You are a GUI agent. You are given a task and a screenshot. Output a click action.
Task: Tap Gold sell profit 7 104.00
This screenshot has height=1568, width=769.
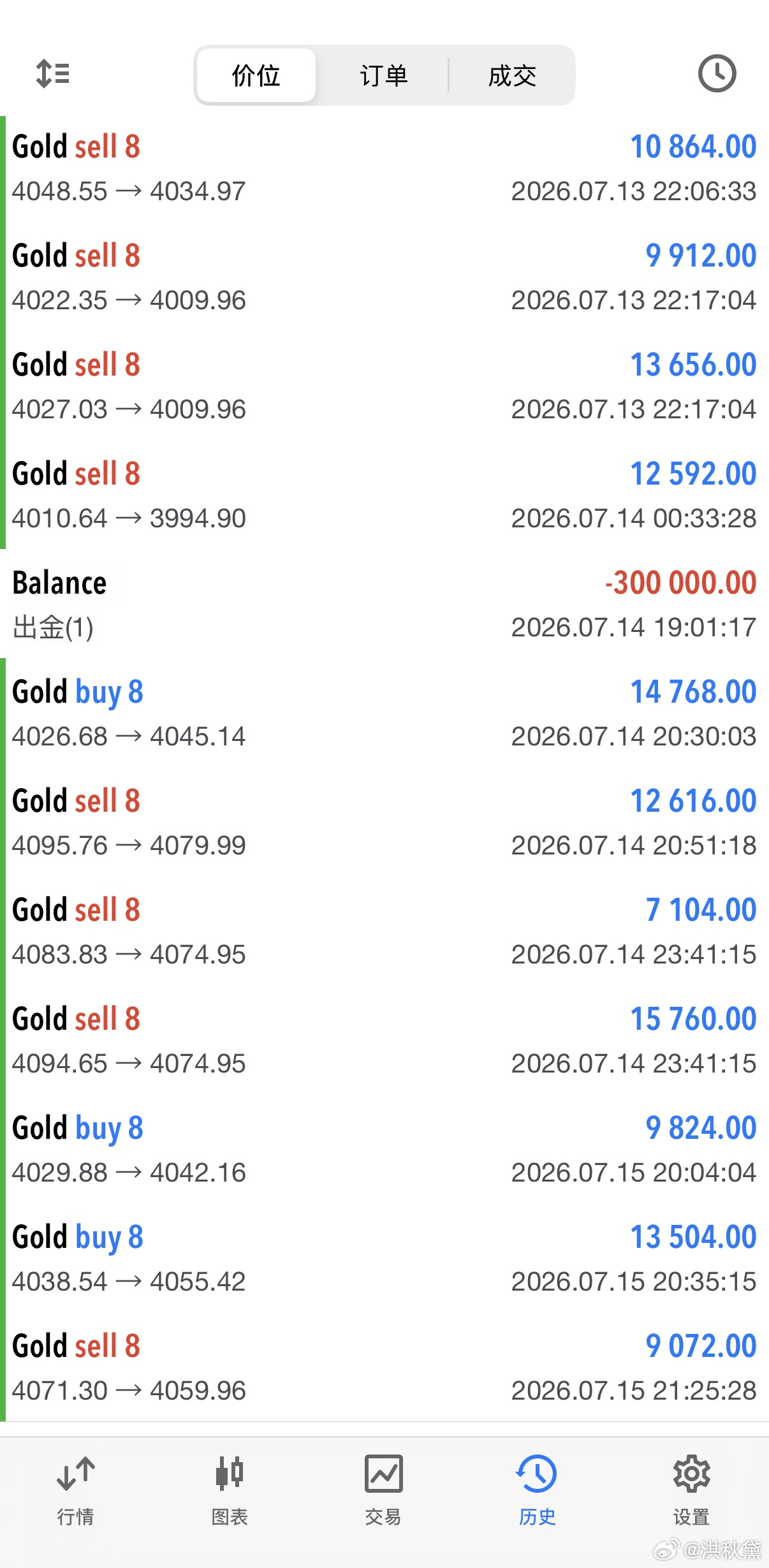pyautogui.click(x=701, y=910)
